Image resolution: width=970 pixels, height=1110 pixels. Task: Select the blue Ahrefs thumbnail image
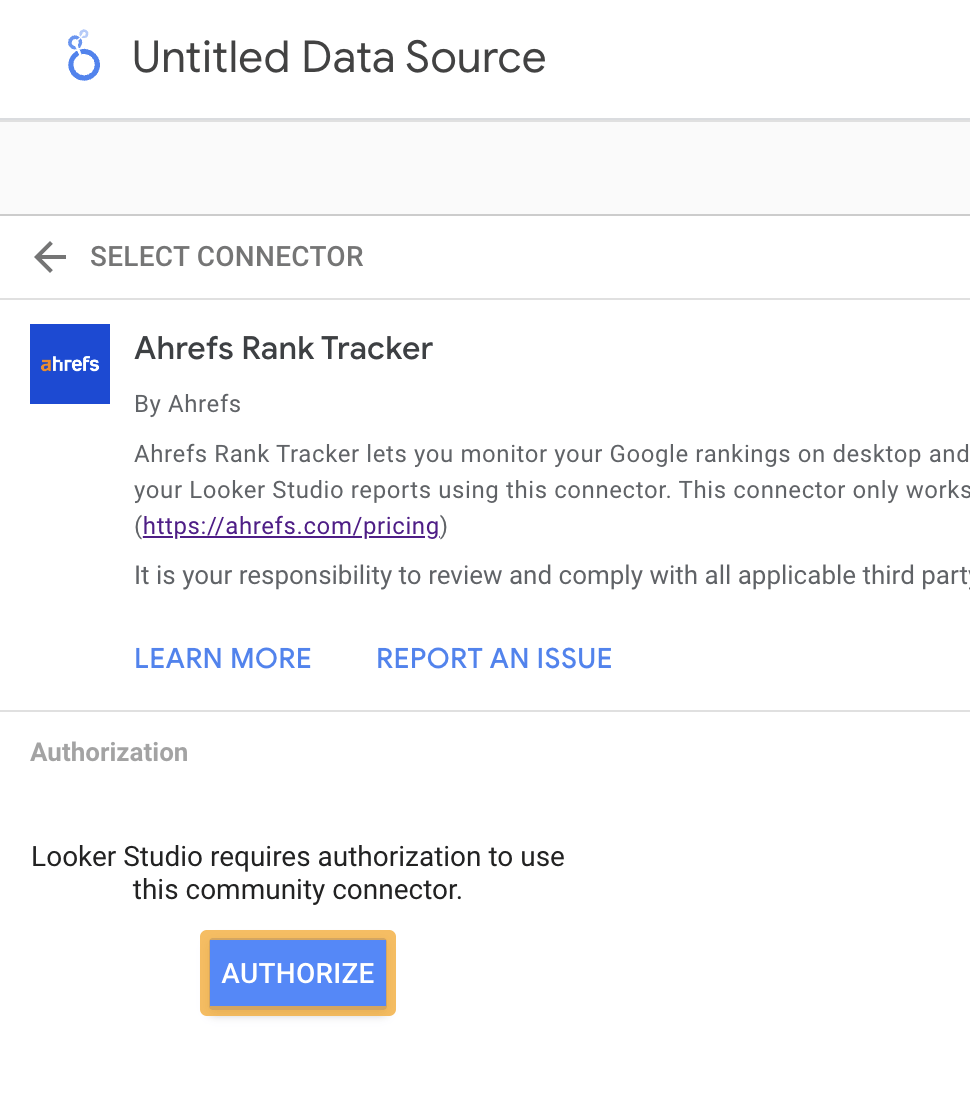(69, 363)
